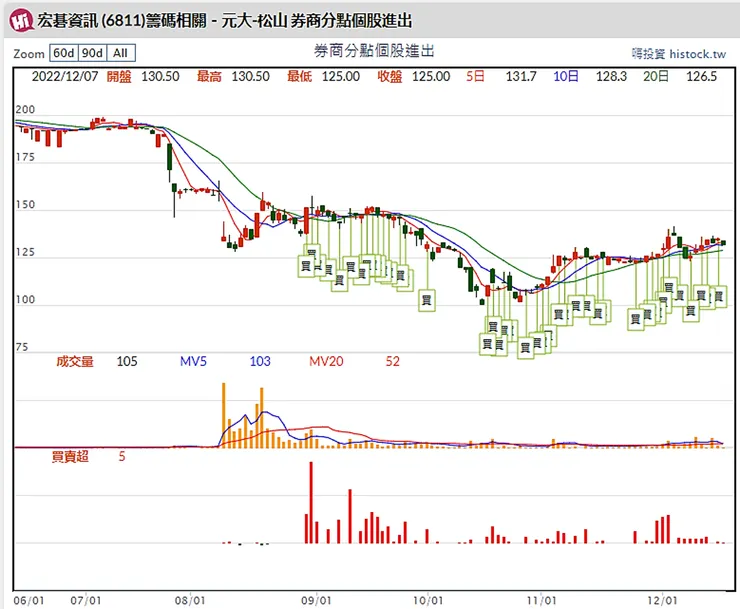Select the 12/01 date axis label
740x609 pixels.
pyautogui.click(x=662, y=601)
